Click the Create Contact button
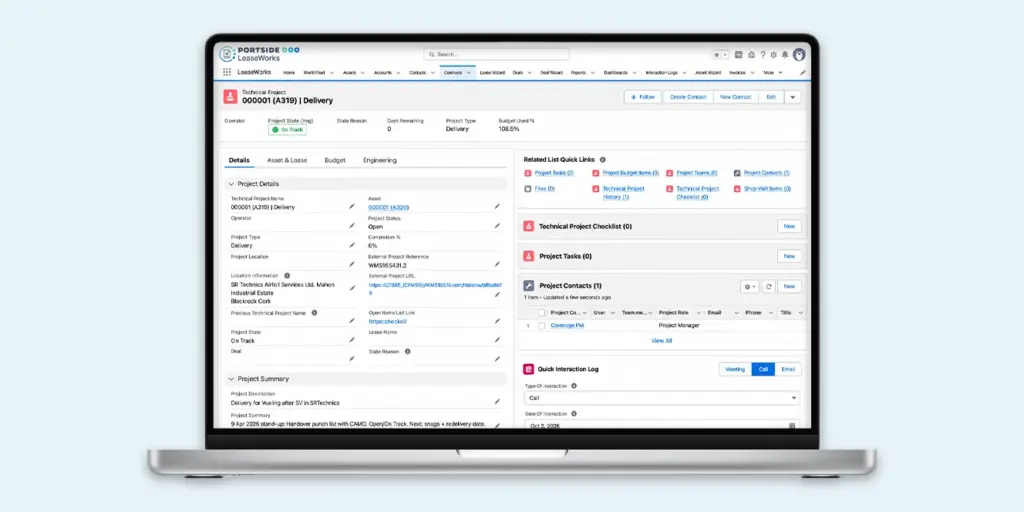This screenshot has height=512, width=1024. 688,97
